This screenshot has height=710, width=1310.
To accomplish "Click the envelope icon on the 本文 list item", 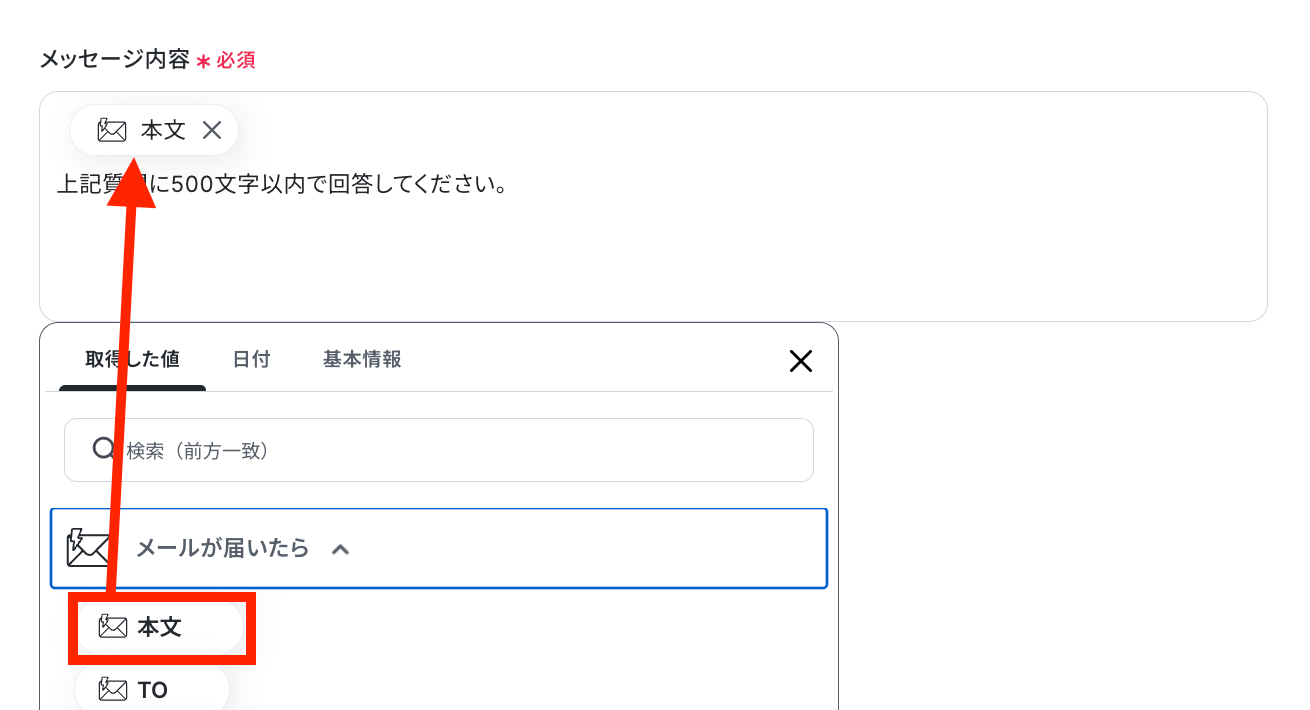I will coord(113,627).
